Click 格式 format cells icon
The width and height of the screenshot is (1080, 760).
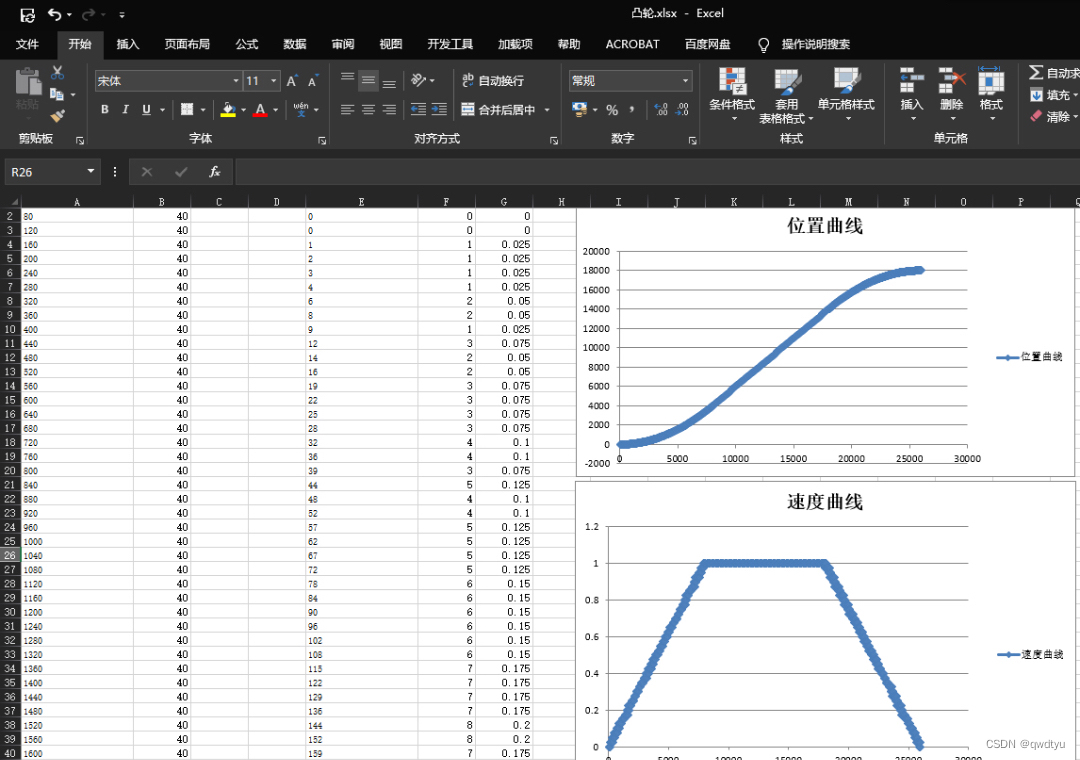point(991,94)
